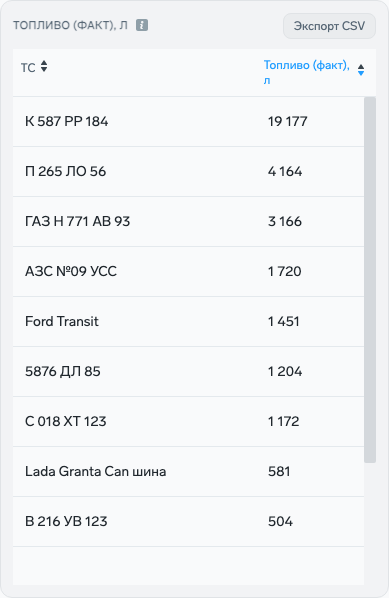
Task: Click the fuel value 4 164
Action: tap(285, 171)
